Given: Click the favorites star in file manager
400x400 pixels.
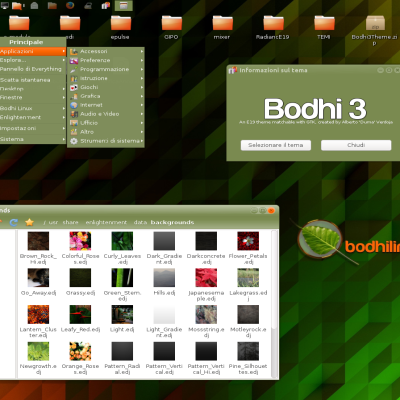Looking at the screenshot, I should [x=29, y=222].
